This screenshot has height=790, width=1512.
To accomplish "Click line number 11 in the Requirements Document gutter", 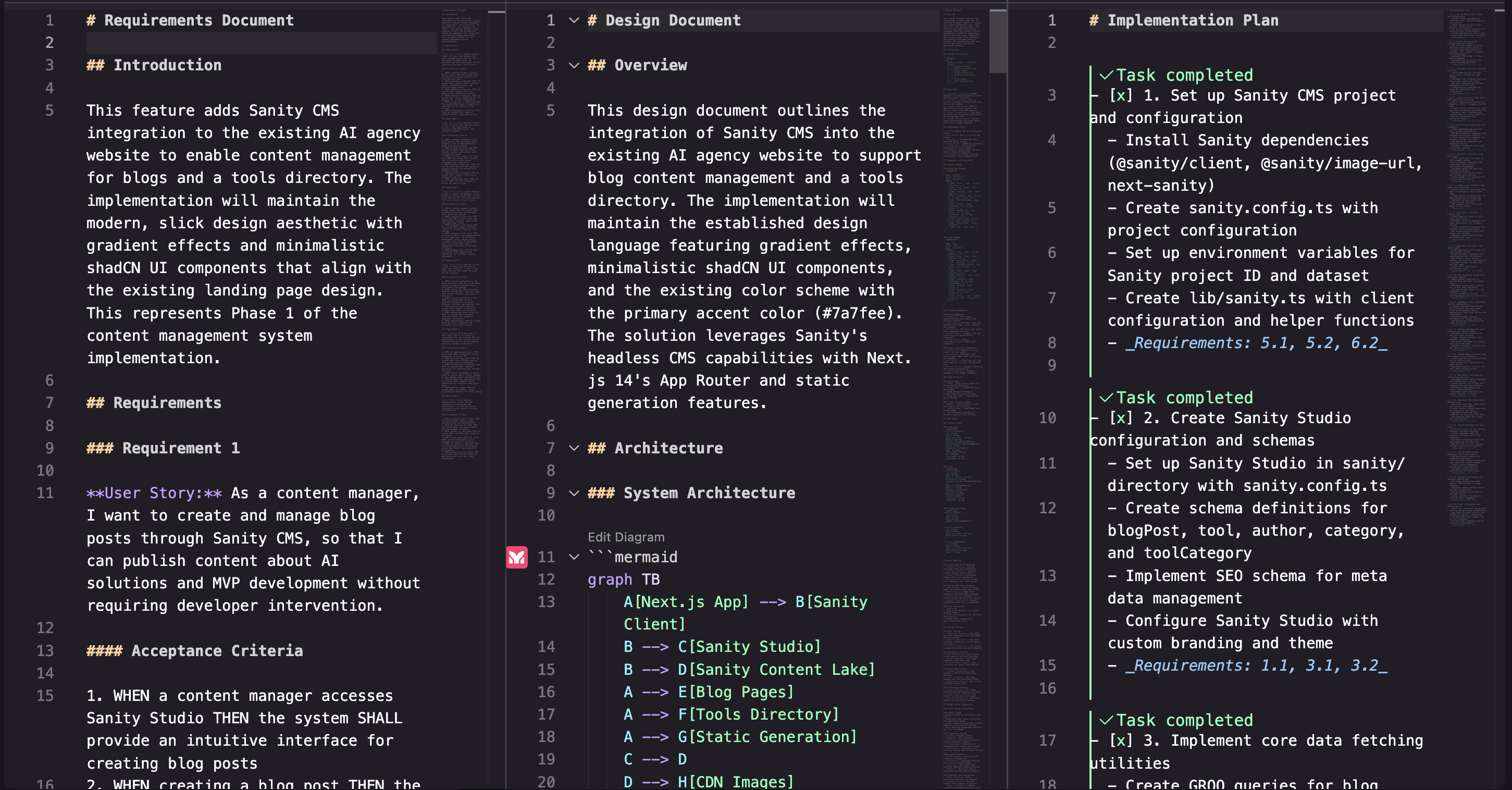I will (x=45, y=493).
